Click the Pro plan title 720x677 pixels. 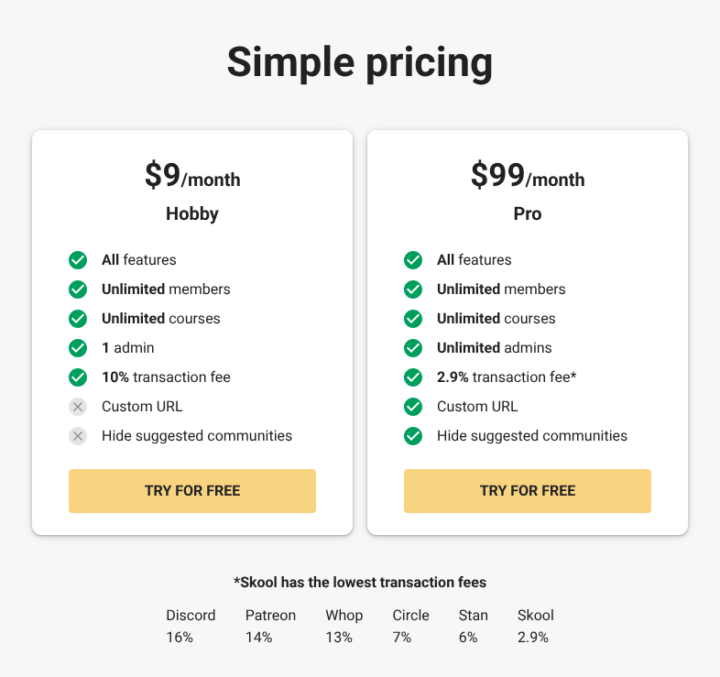(527, 214)
